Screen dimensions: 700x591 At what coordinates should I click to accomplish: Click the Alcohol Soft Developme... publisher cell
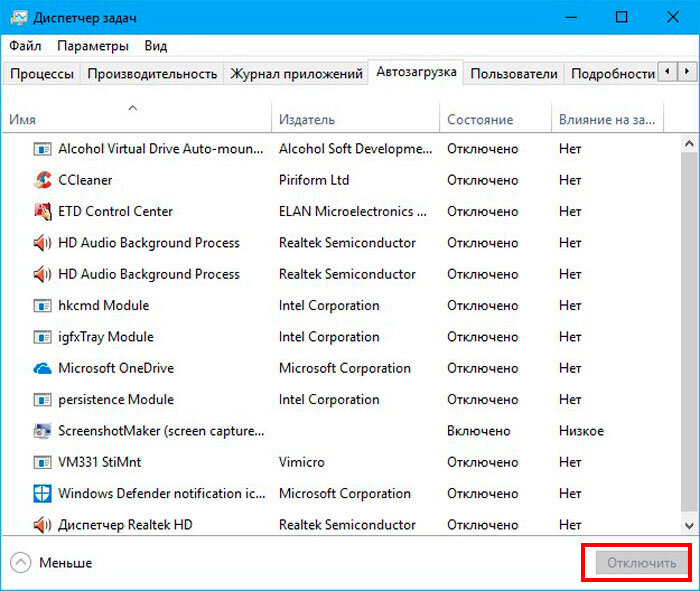(355, 149)
